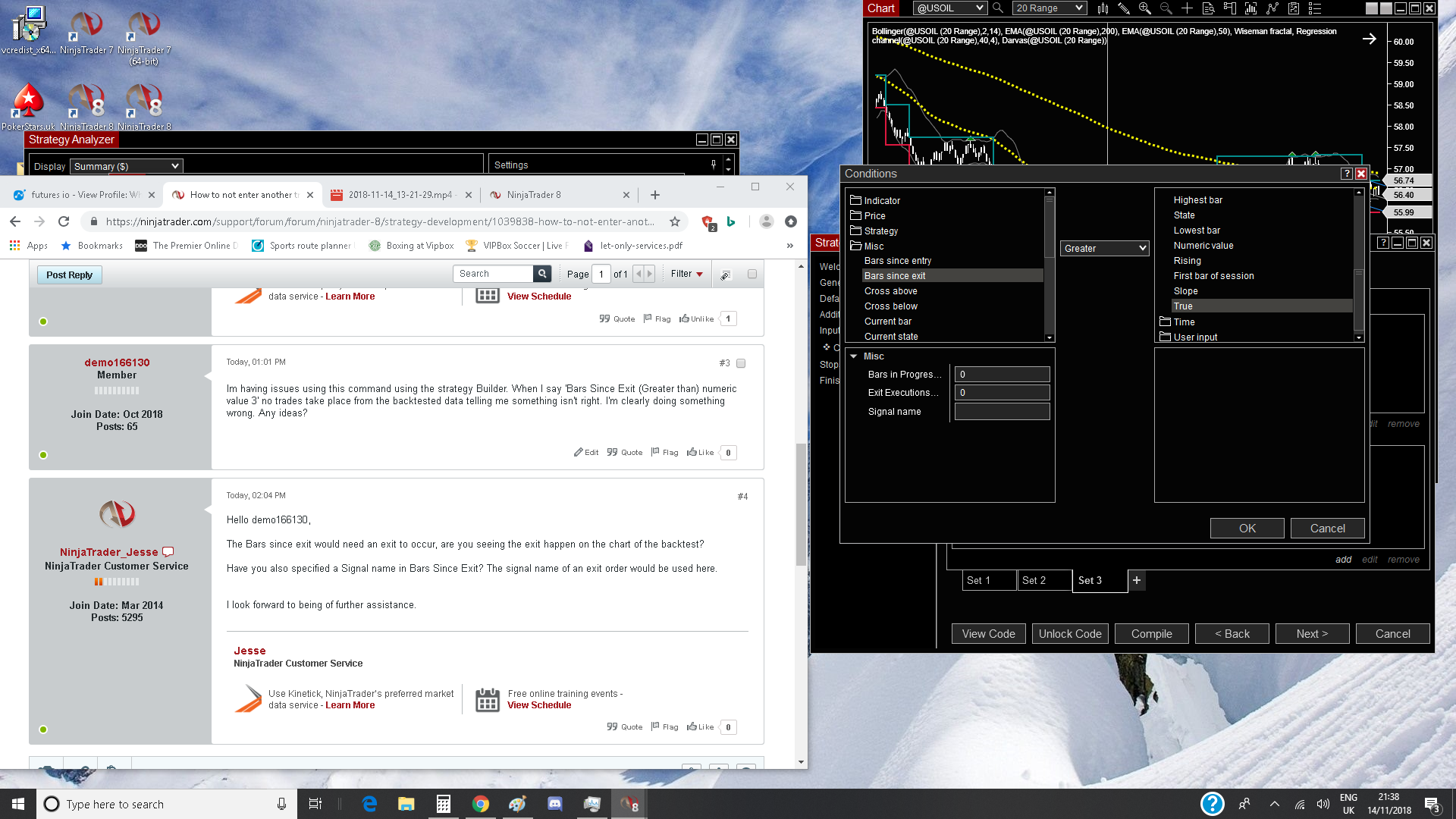The height and width of the screenshot is (819, 1456).
Task: Open Discord from the Windows taskbar
Action: [x=554, y=804]
